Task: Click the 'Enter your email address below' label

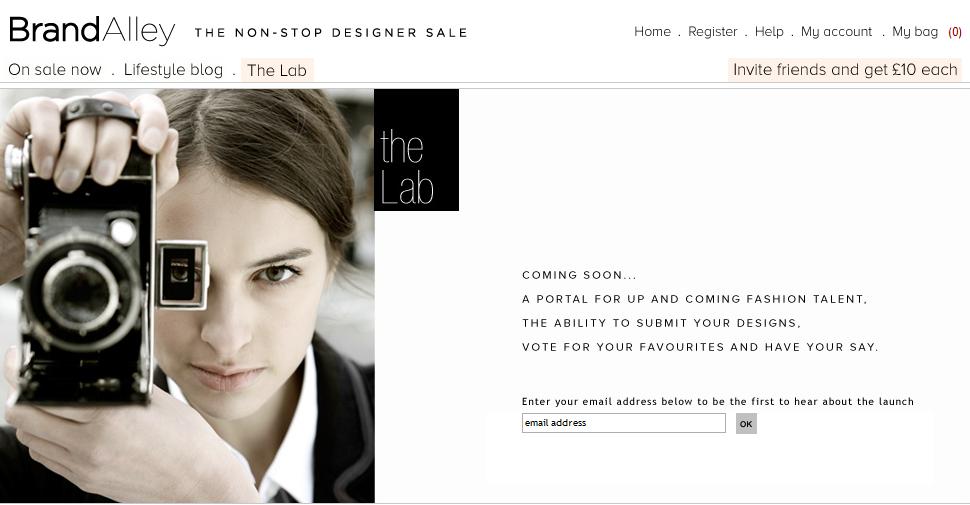Action: [718, 402]
